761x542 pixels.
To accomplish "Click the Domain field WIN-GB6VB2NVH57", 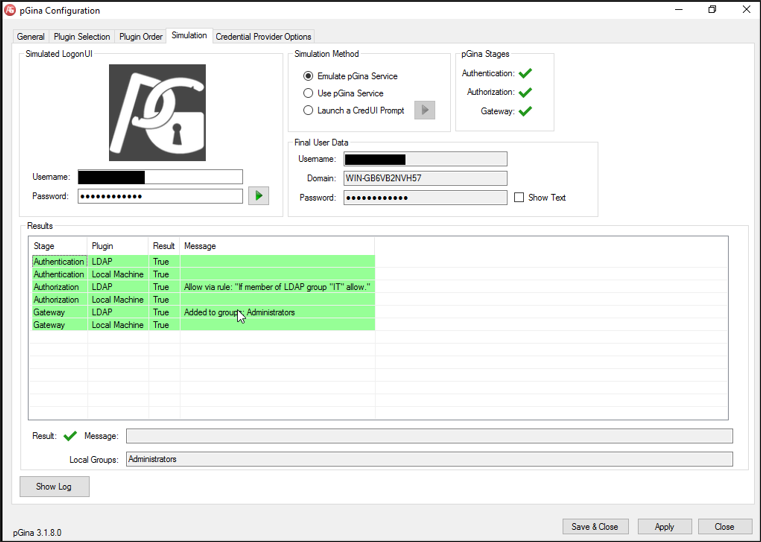I will (425, 178).
